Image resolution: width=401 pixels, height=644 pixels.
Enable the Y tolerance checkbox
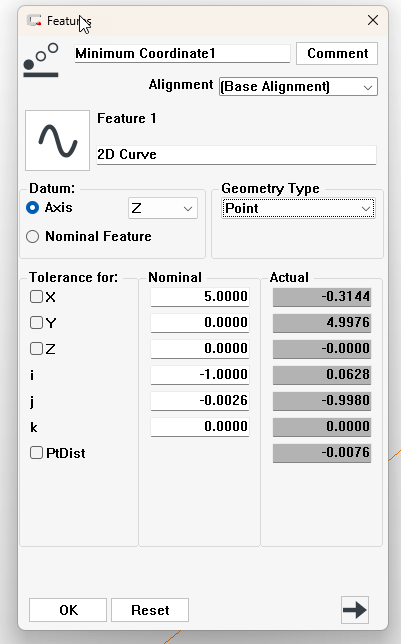coord(36,322)
